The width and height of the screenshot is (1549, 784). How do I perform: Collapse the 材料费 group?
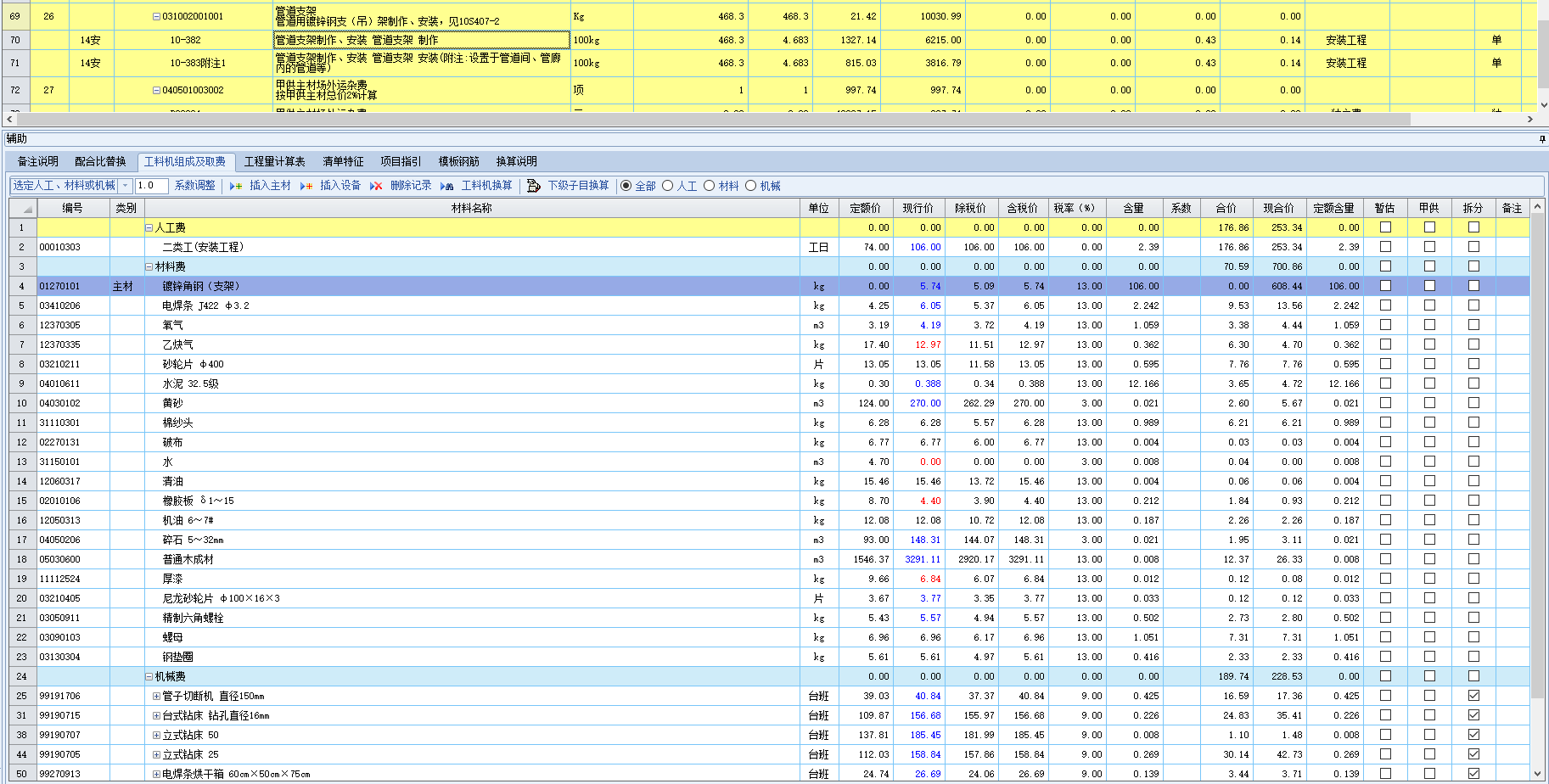149,267
